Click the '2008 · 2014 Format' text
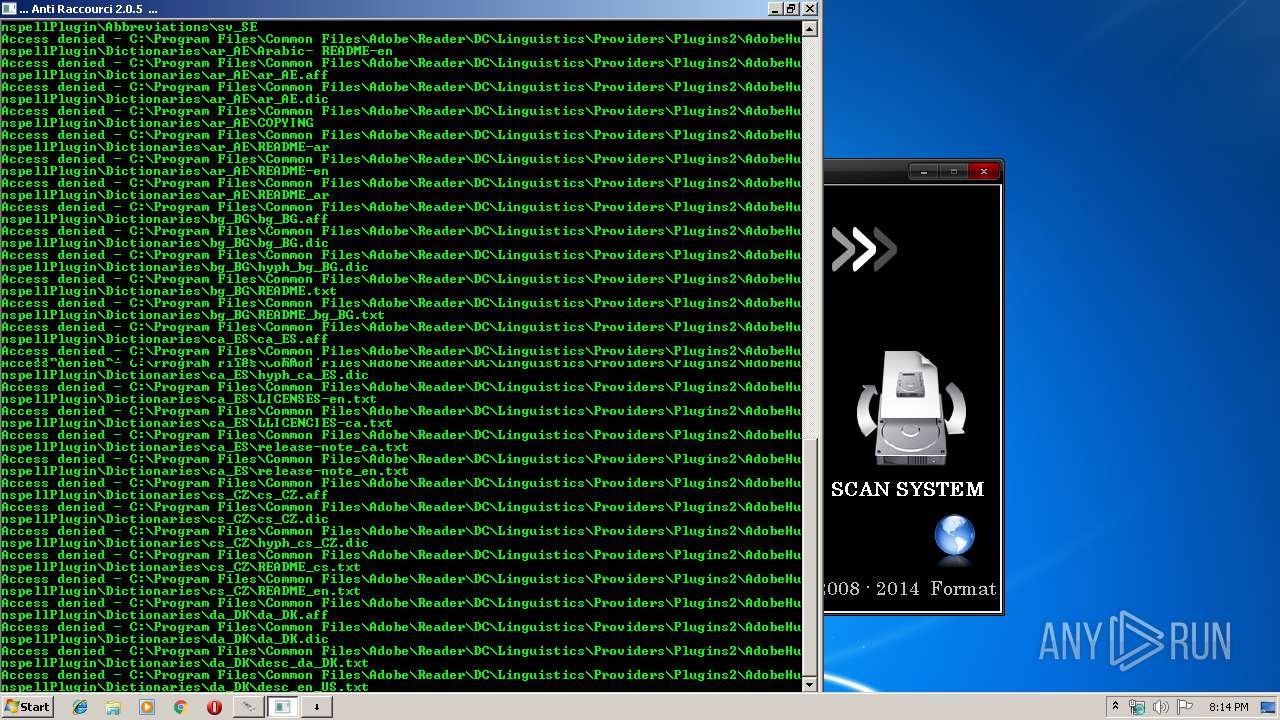 click(x=911, y=588)
